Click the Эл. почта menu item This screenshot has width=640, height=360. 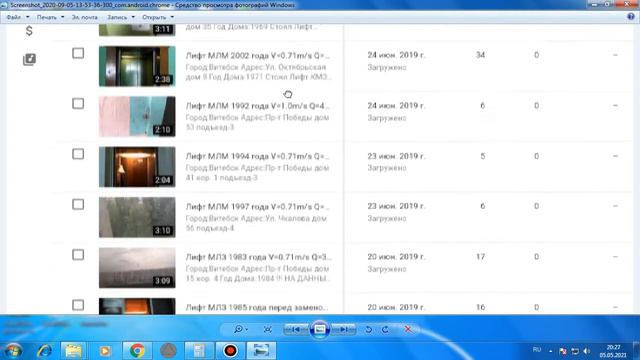(x=84, y=17)
